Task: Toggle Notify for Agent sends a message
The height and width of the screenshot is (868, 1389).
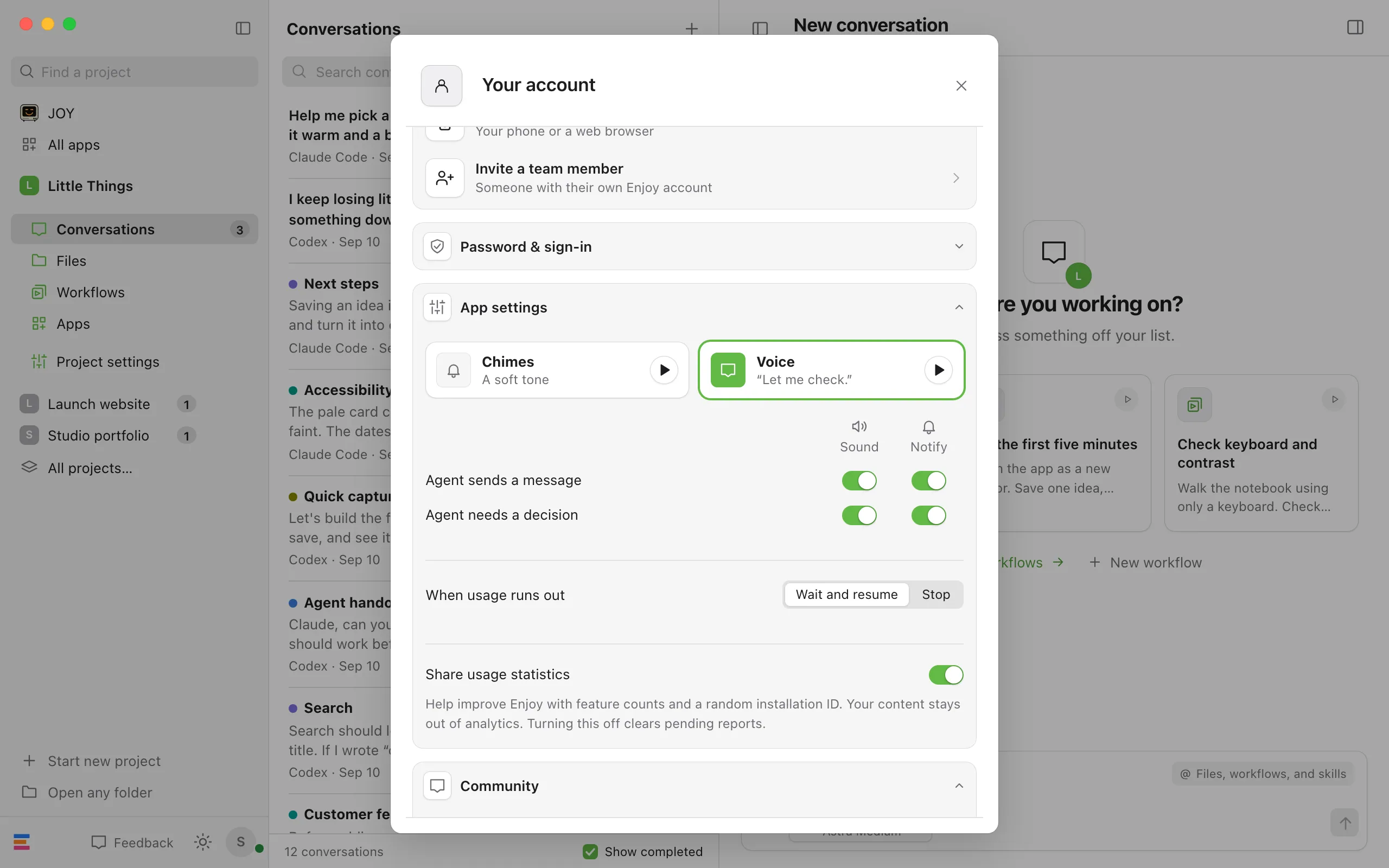Action: [x=929, y=481]
